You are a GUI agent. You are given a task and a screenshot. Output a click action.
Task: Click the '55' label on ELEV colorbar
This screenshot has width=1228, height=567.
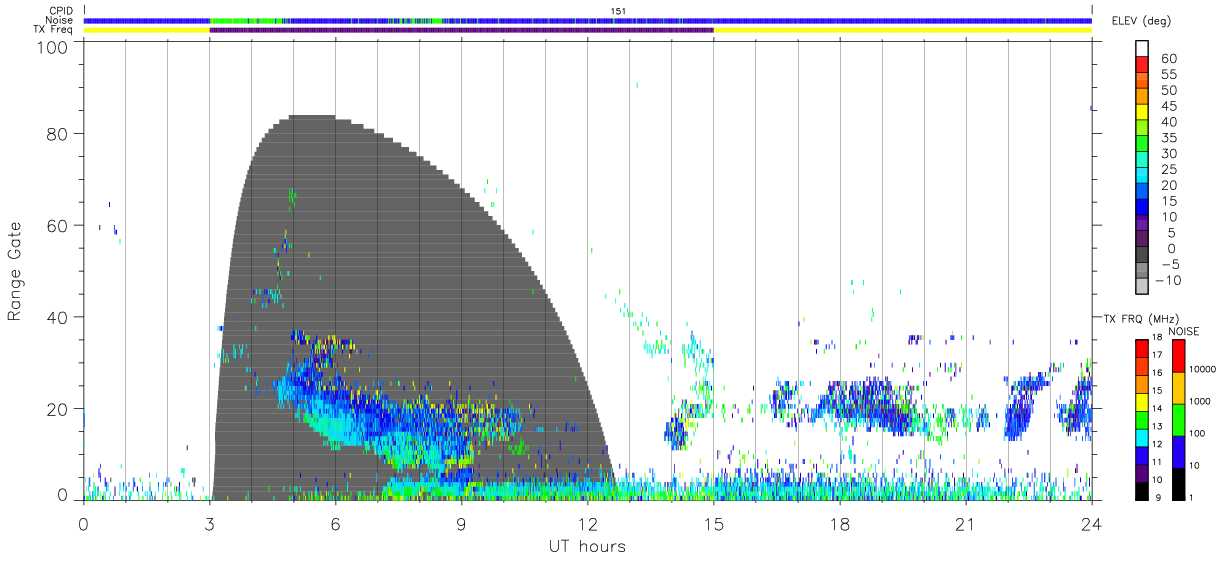(1169, 74)
